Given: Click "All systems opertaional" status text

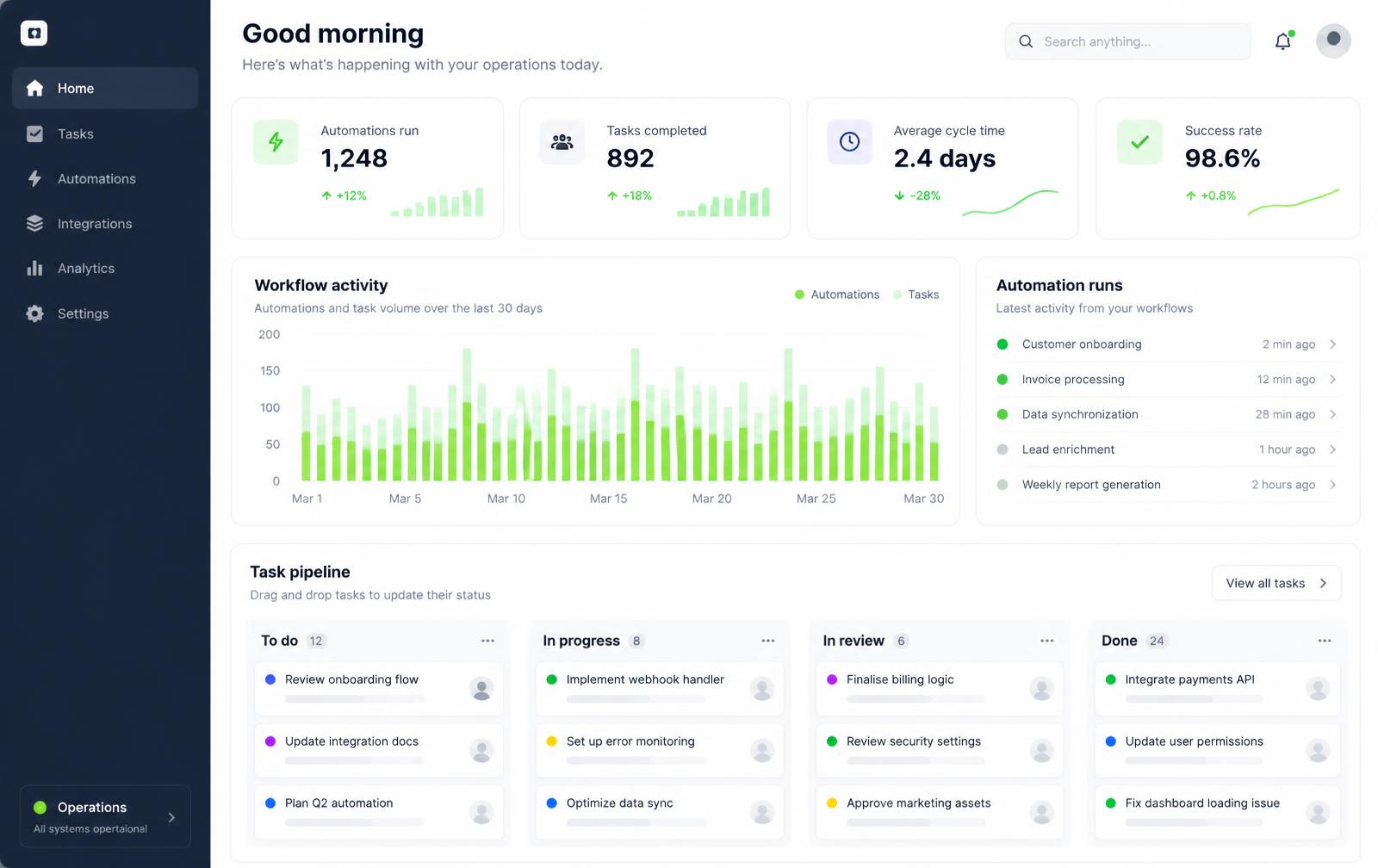Looking at the screenshot, I should 90,828.
